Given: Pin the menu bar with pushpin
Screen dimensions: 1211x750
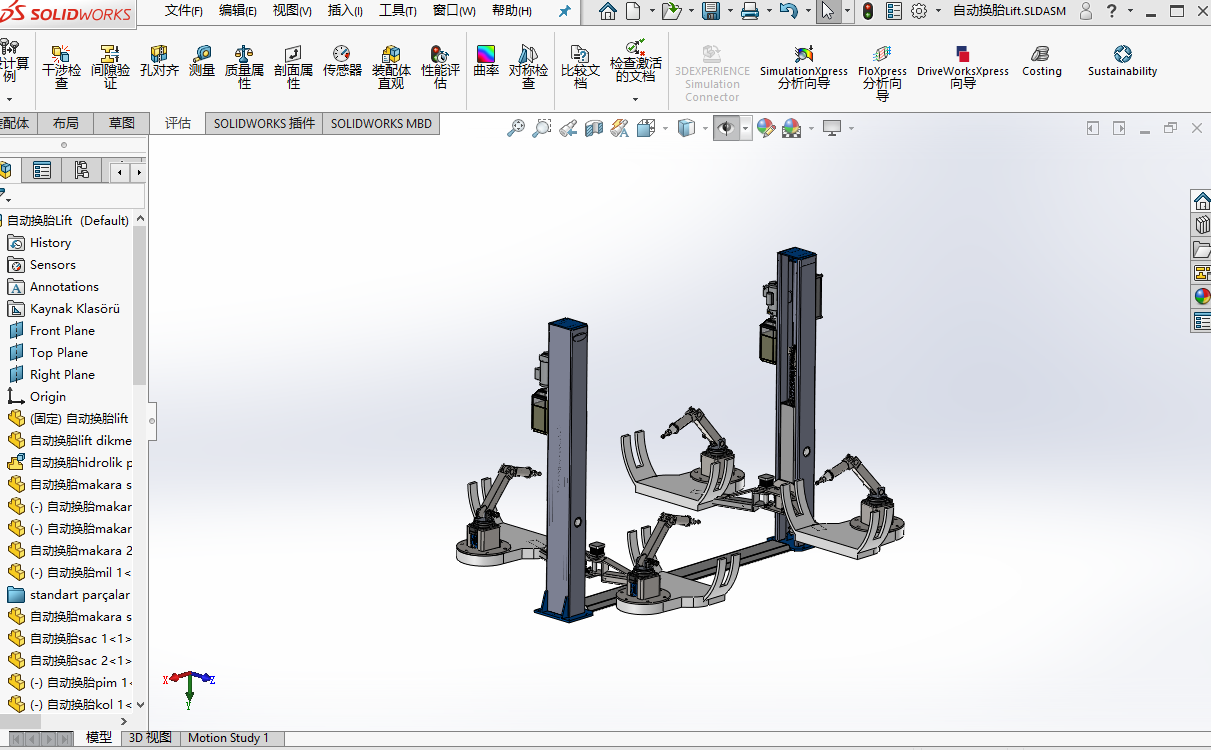Looking at the screenshot, I should tap(564, 11).
